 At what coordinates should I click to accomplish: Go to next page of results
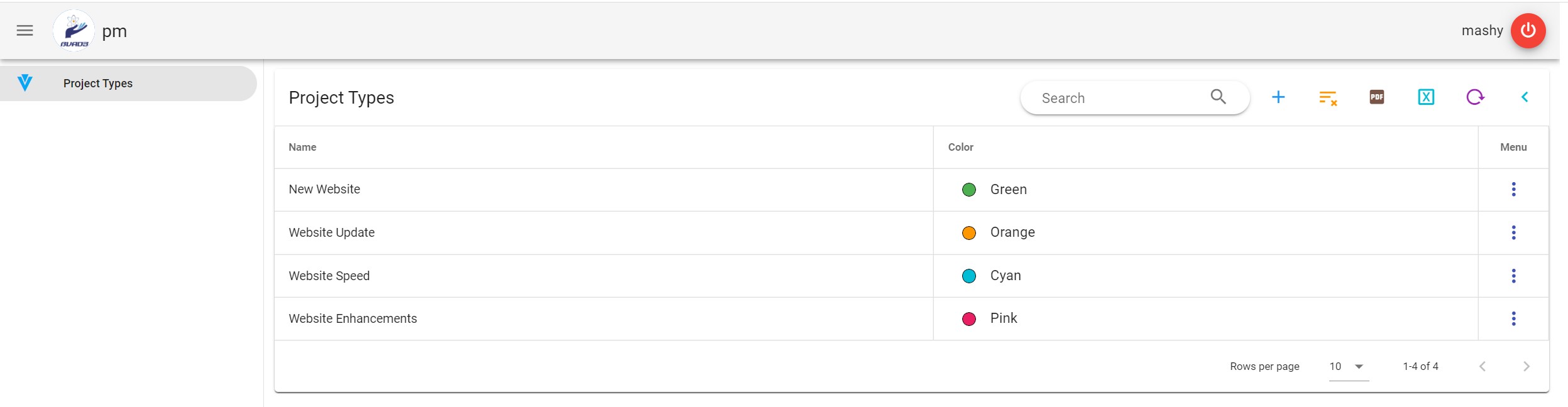(1526, 366)
